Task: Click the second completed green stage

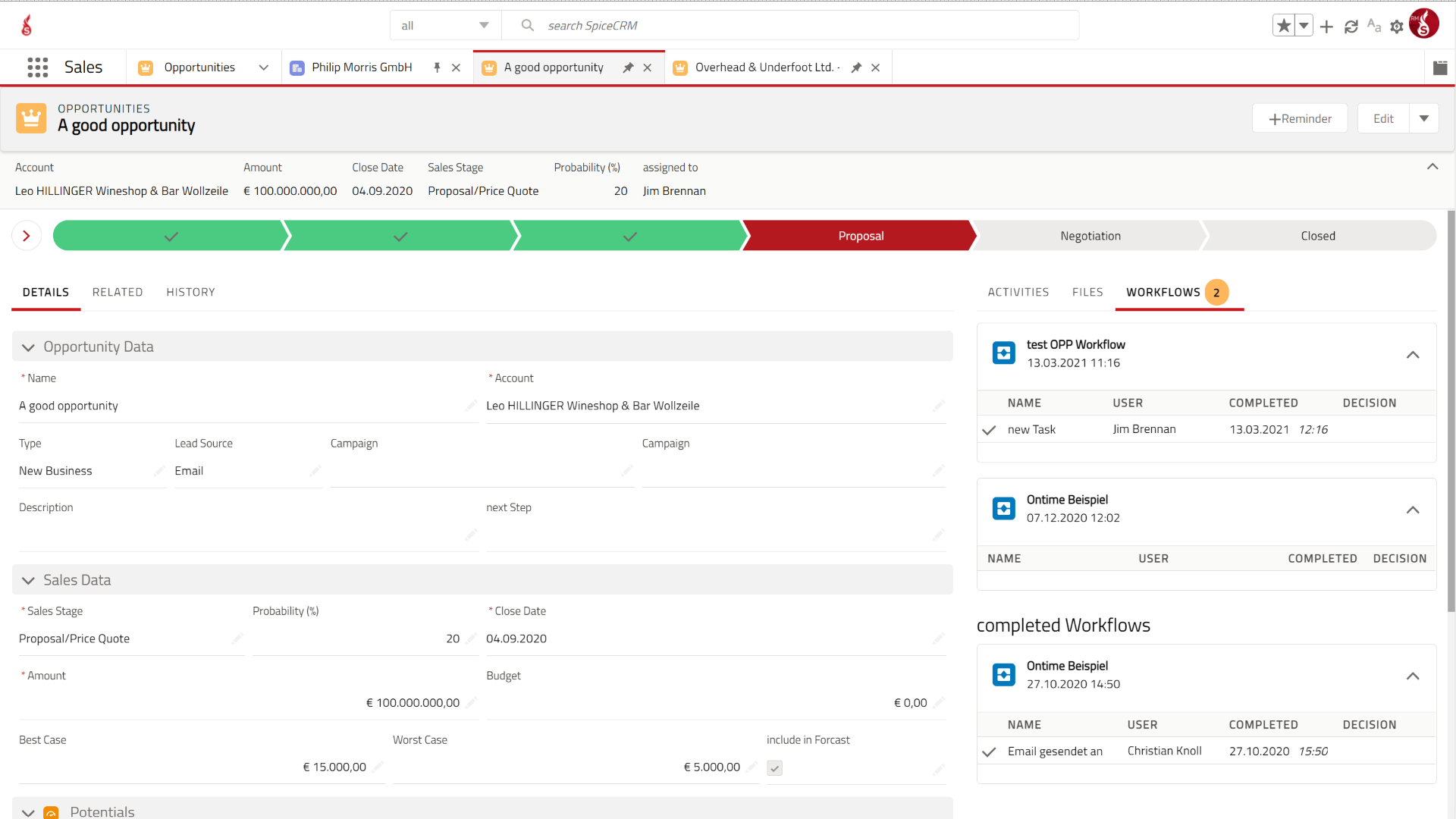Action: (400, 236)
